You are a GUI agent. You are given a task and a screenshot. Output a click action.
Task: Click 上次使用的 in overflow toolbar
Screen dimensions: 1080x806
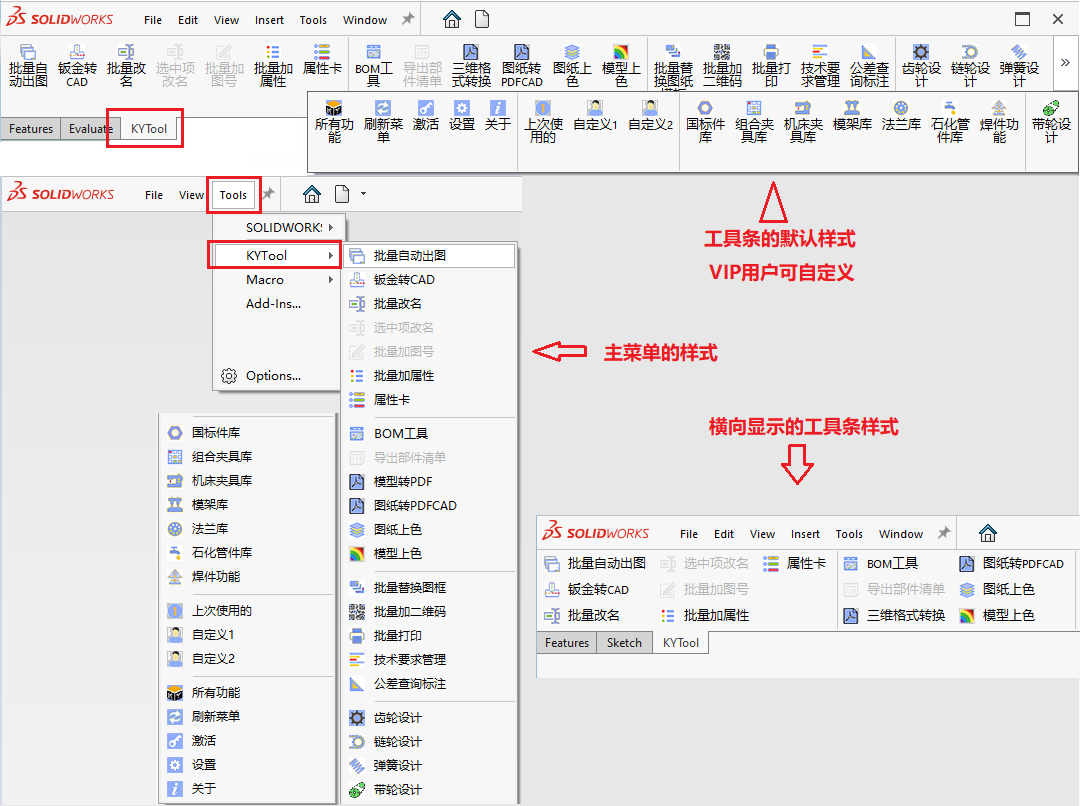click(543, 121)
